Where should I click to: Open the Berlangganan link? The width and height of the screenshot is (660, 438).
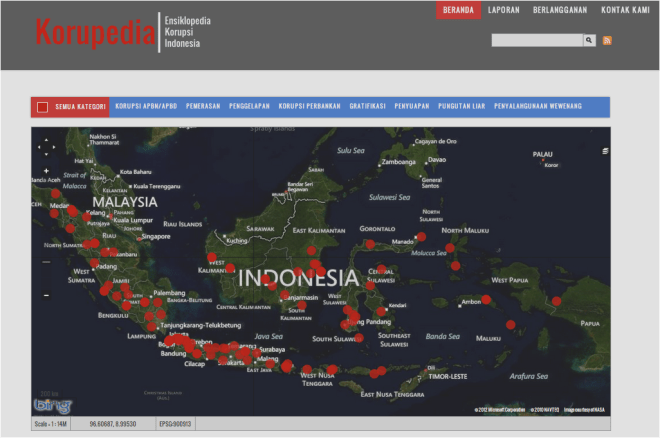click(x=560, y=11)
